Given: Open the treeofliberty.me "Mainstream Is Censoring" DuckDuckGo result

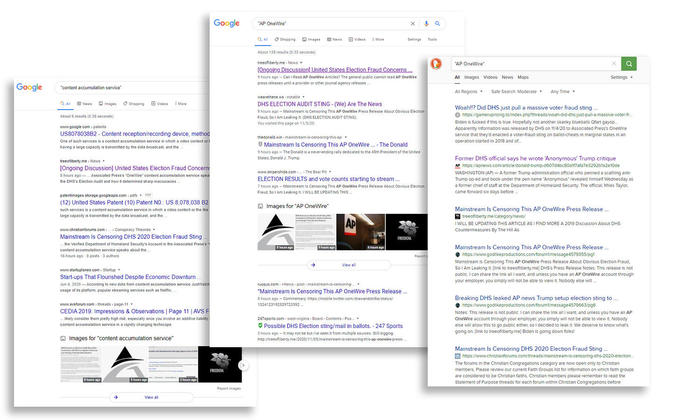Looking at the screenshot, I should (x=531, y=209).
